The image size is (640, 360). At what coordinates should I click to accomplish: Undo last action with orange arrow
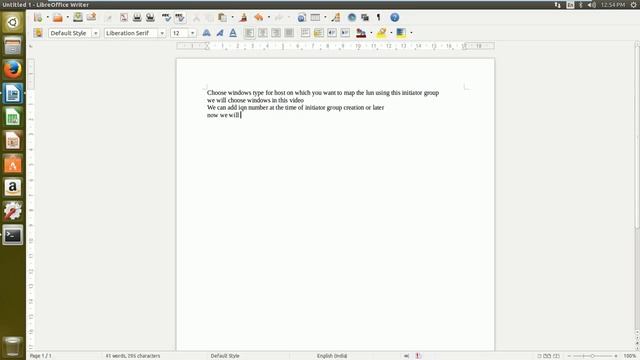coord(258,18)
